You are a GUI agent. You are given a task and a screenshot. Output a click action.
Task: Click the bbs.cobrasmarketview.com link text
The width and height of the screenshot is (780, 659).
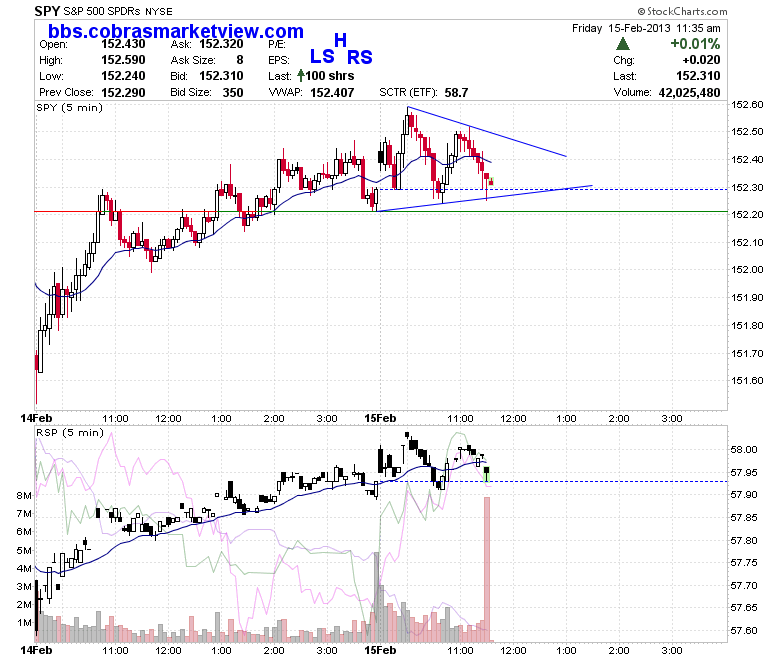[176, 31]
